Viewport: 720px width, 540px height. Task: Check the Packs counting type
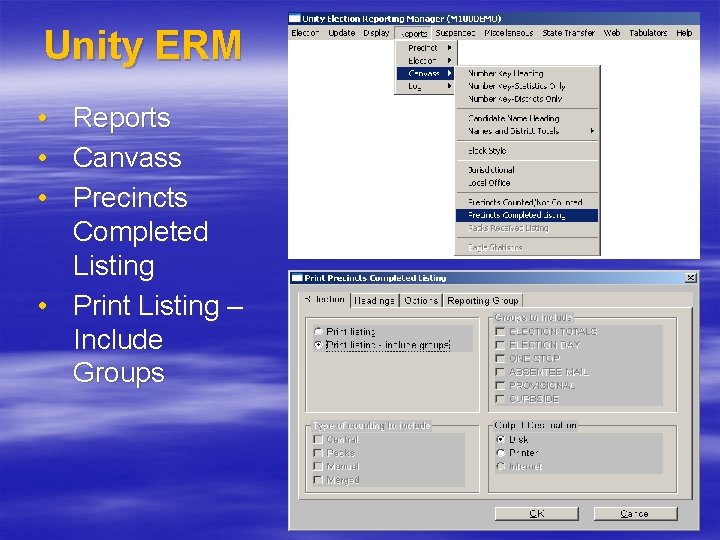click(318, 453)
